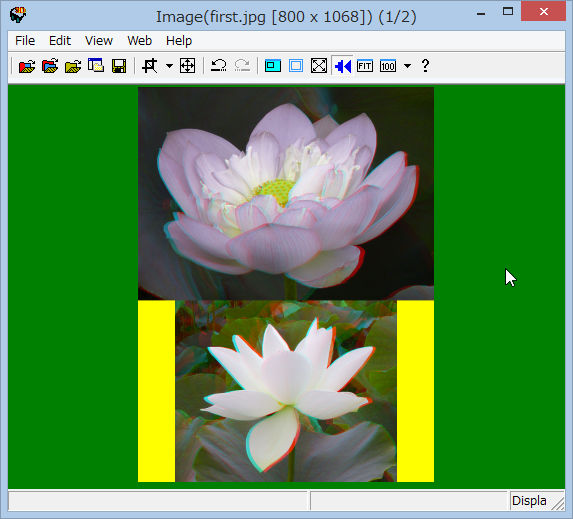
Task: Click the cyan windowed view icon
Action: coord(273,66)
